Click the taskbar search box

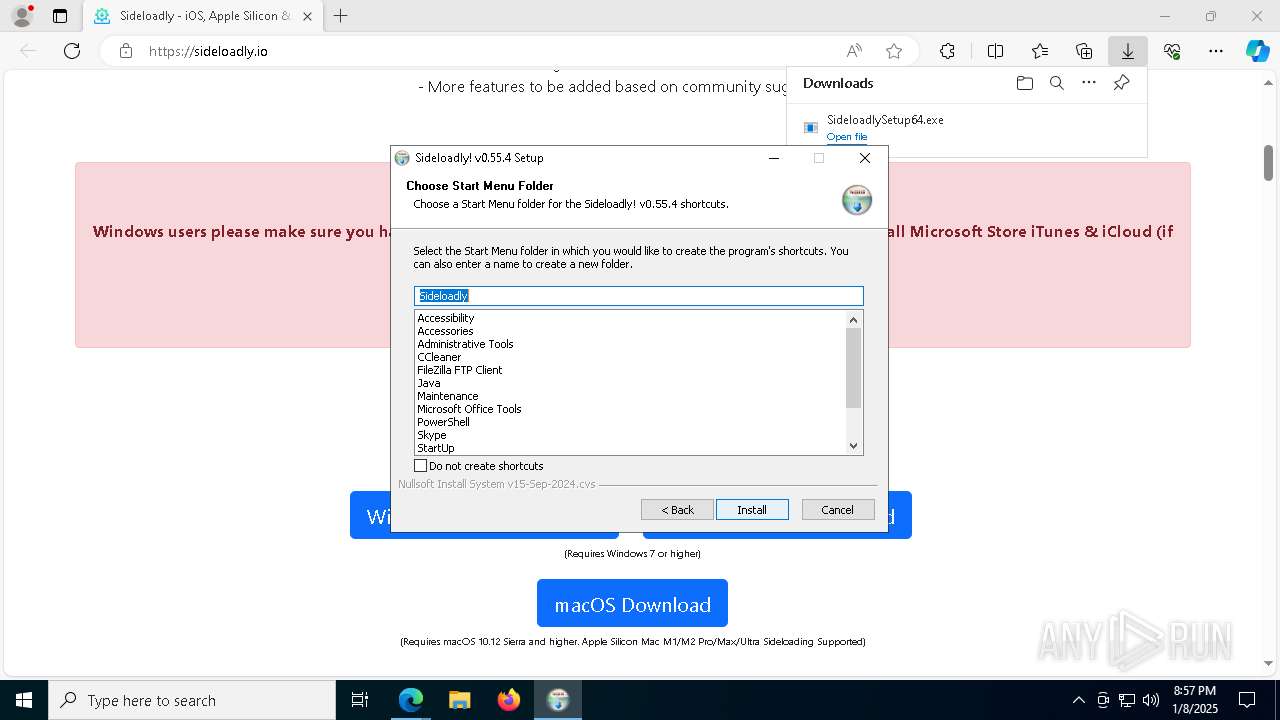(192, 700)
